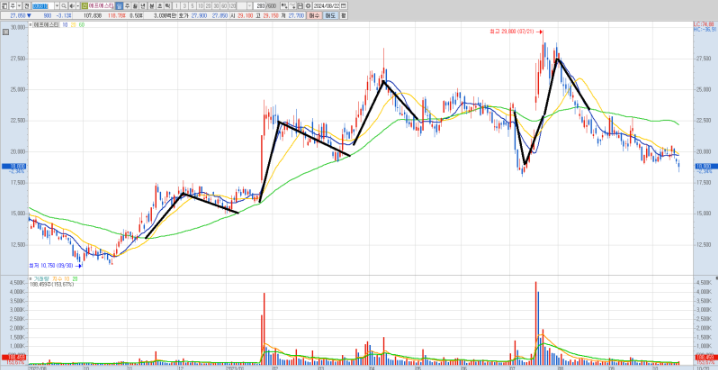Select the highlighted daily (일) chart period button
Viewport: 718px width, 370px height.
click(119, 6)
